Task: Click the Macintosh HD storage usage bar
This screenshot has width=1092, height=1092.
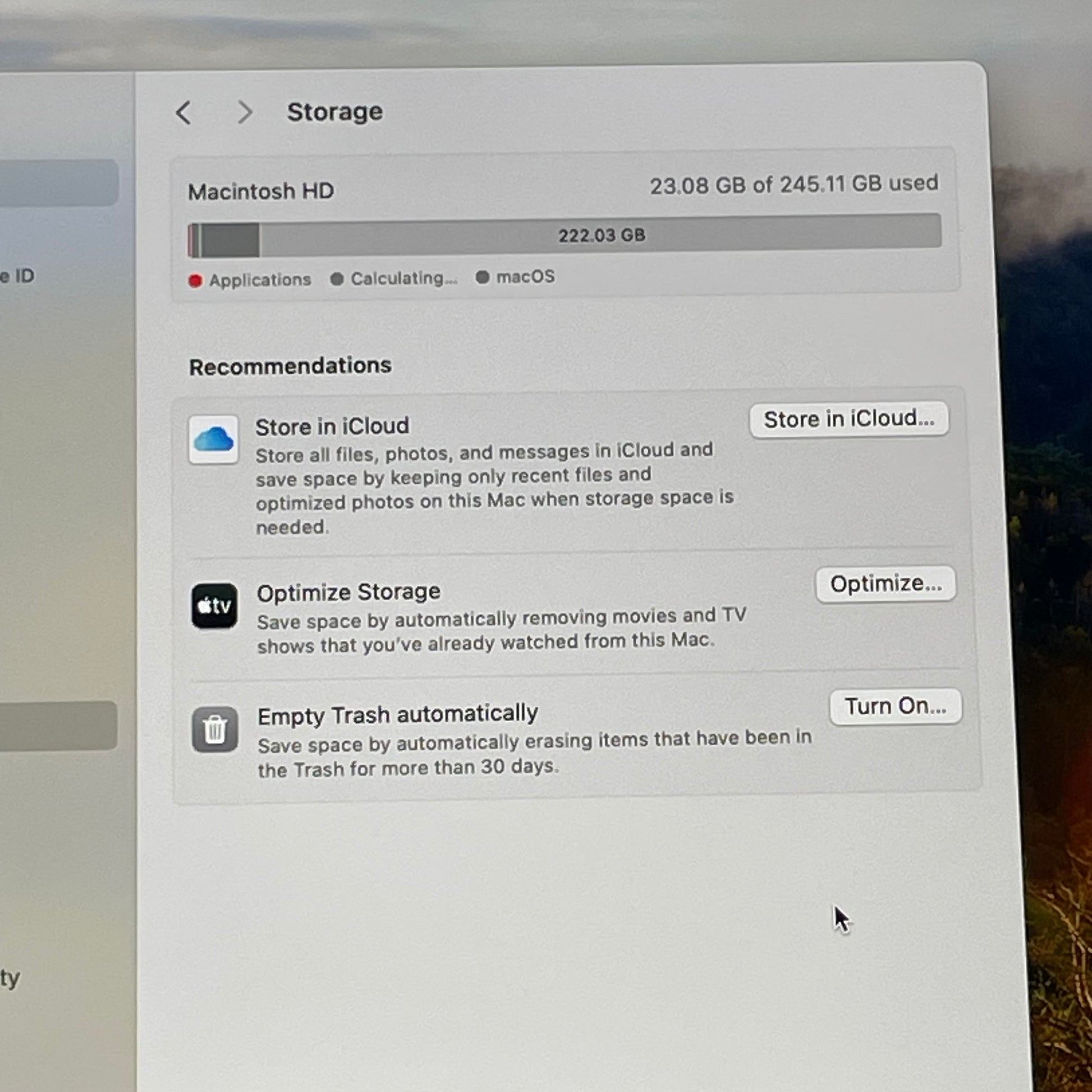Action: pos(564,234)
